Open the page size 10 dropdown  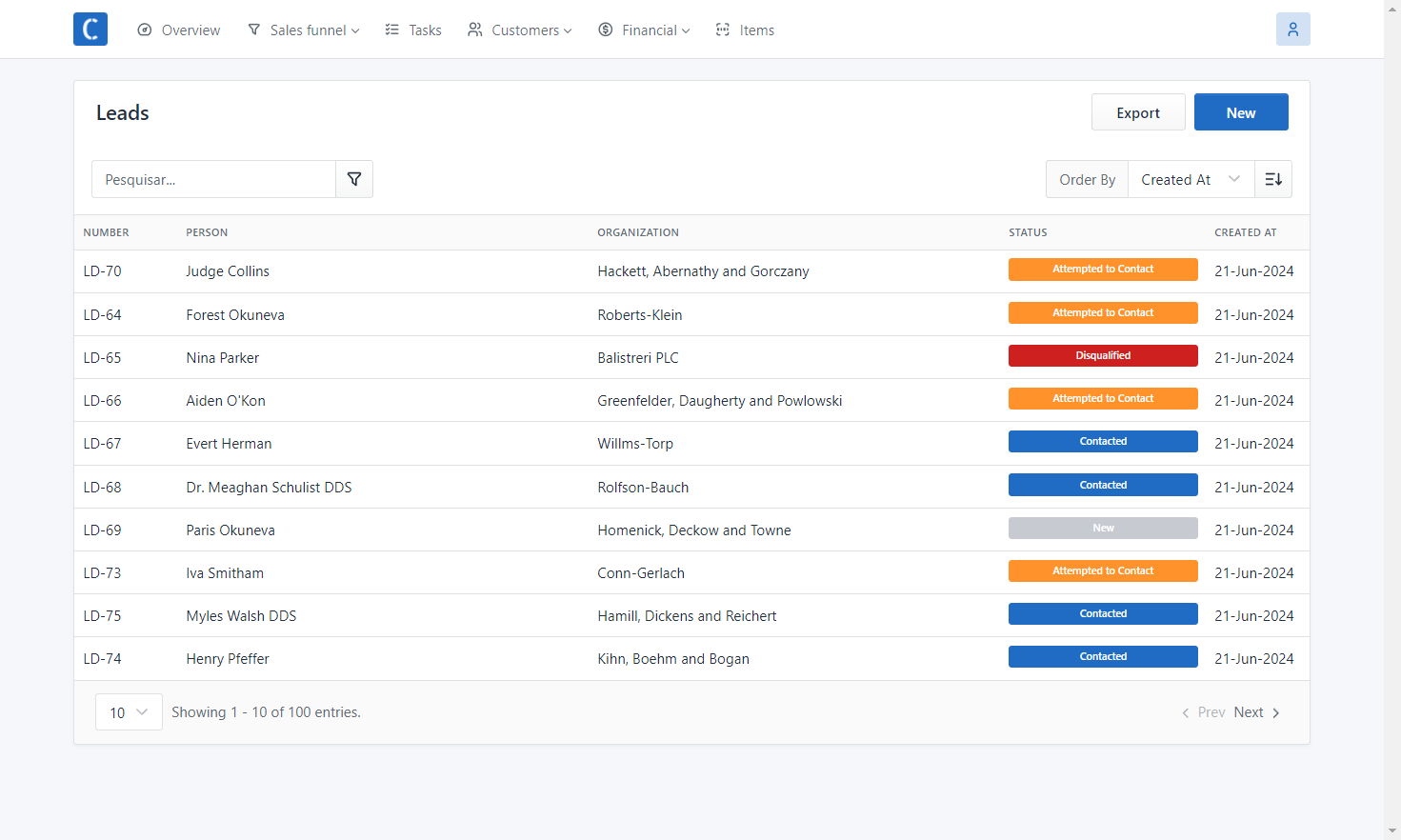(x=129, y=712)
